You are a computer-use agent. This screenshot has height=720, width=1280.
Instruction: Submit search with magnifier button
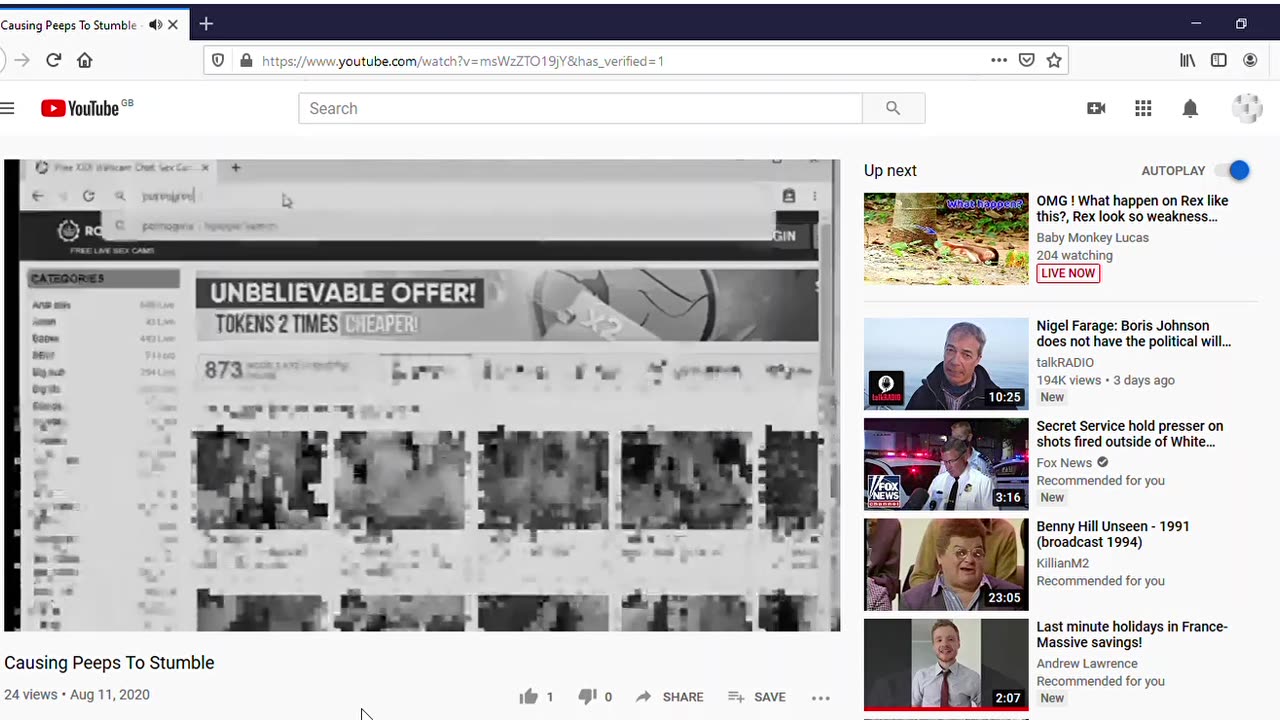click(x=893, y=108)
